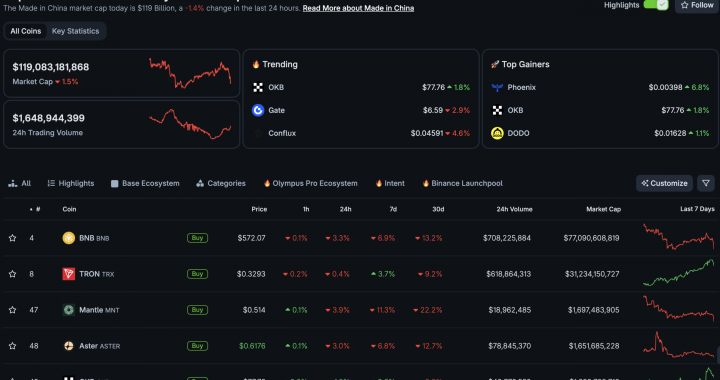Screen dimensions: 720x380
Task: Click the BNB 7-day sparkline
Action: pyautogui.click(x=679, y=237)
